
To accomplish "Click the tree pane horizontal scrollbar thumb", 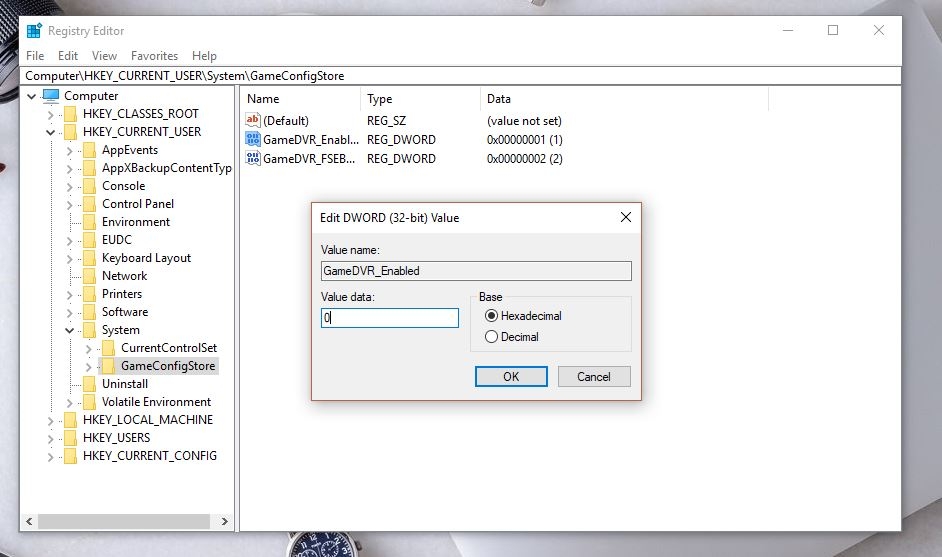I will tap(124, 522).
